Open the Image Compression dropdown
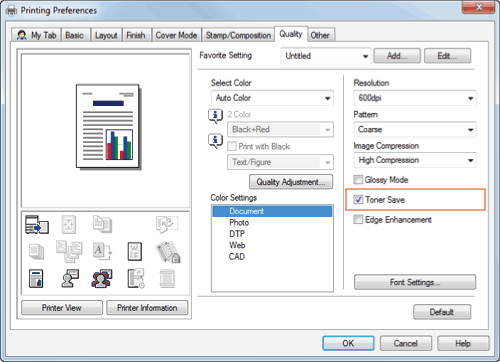The height and width of the screenshot is (362, 500). point(415,160)
